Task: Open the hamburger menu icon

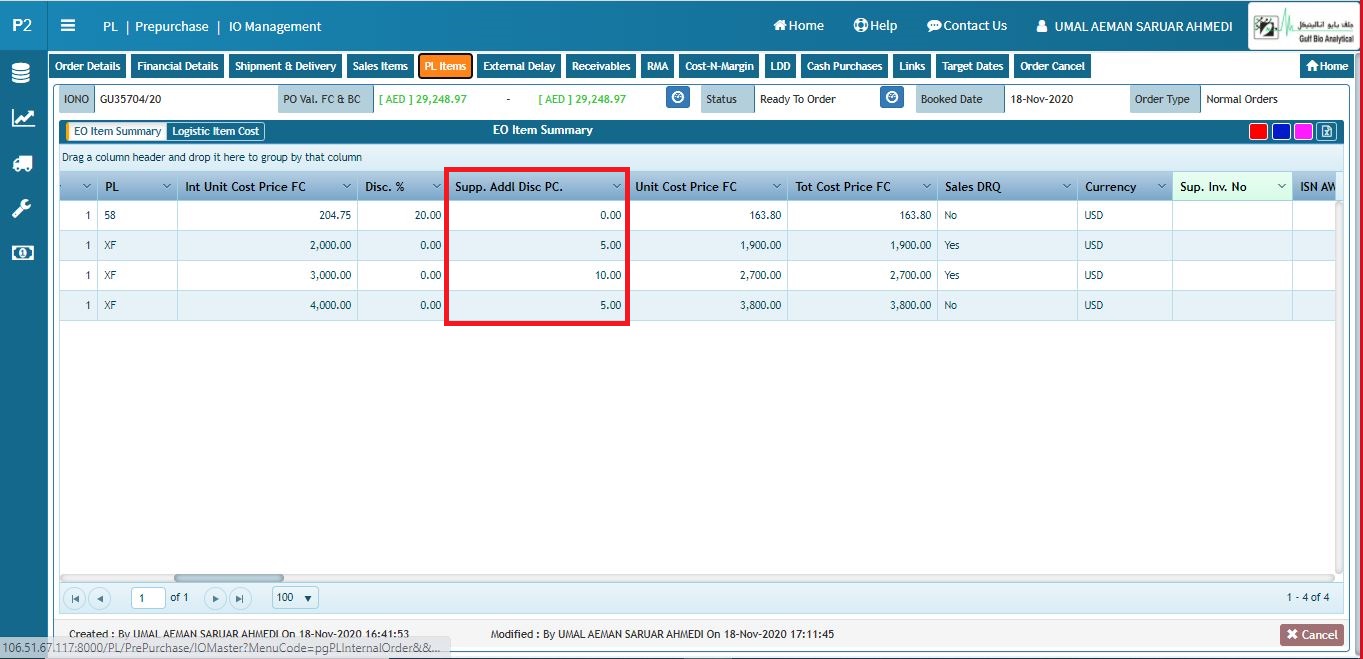Action: pos(68,26)
